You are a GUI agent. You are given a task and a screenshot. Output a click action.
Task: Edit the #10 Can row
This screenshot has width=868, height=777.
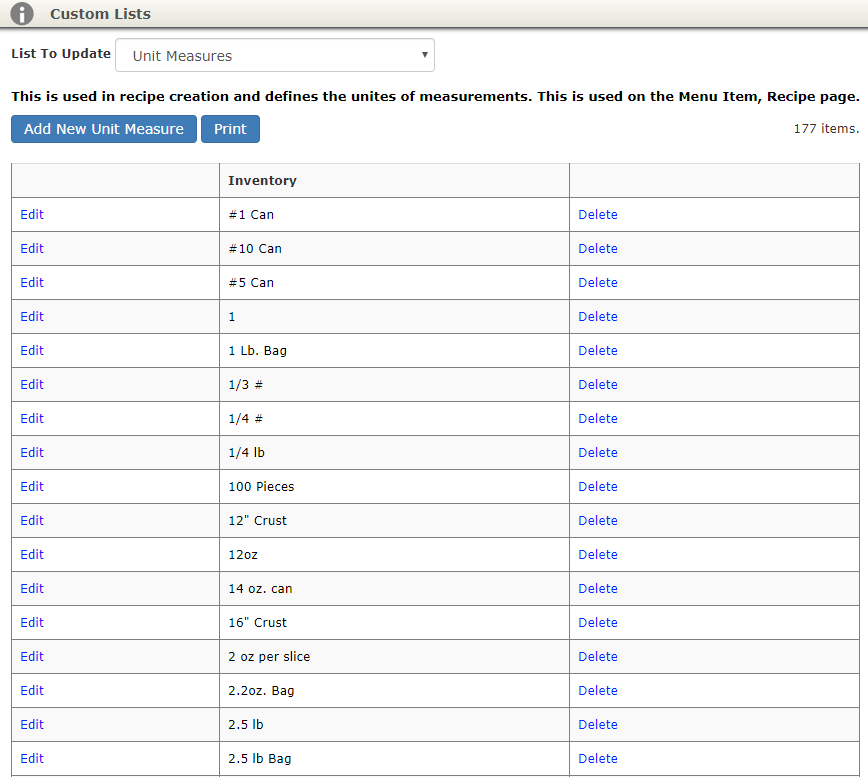click(x=32, y=248)
